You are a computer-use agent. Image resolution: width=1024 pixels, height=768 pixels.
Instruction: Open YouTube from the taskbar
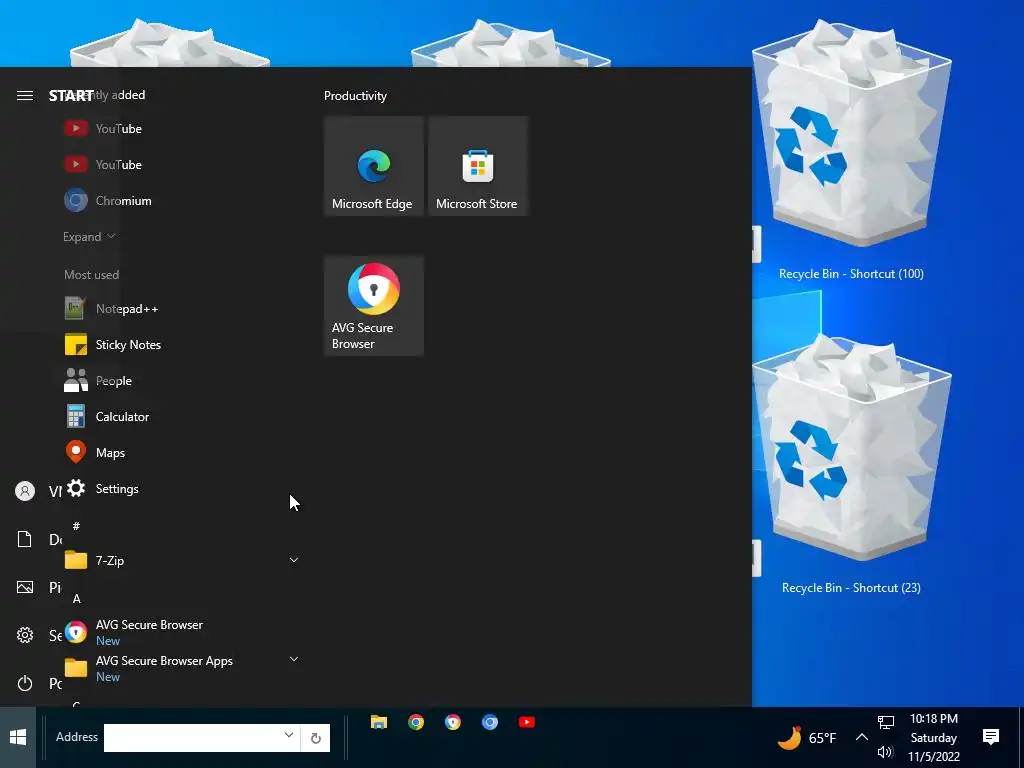[x=527, y=722]
